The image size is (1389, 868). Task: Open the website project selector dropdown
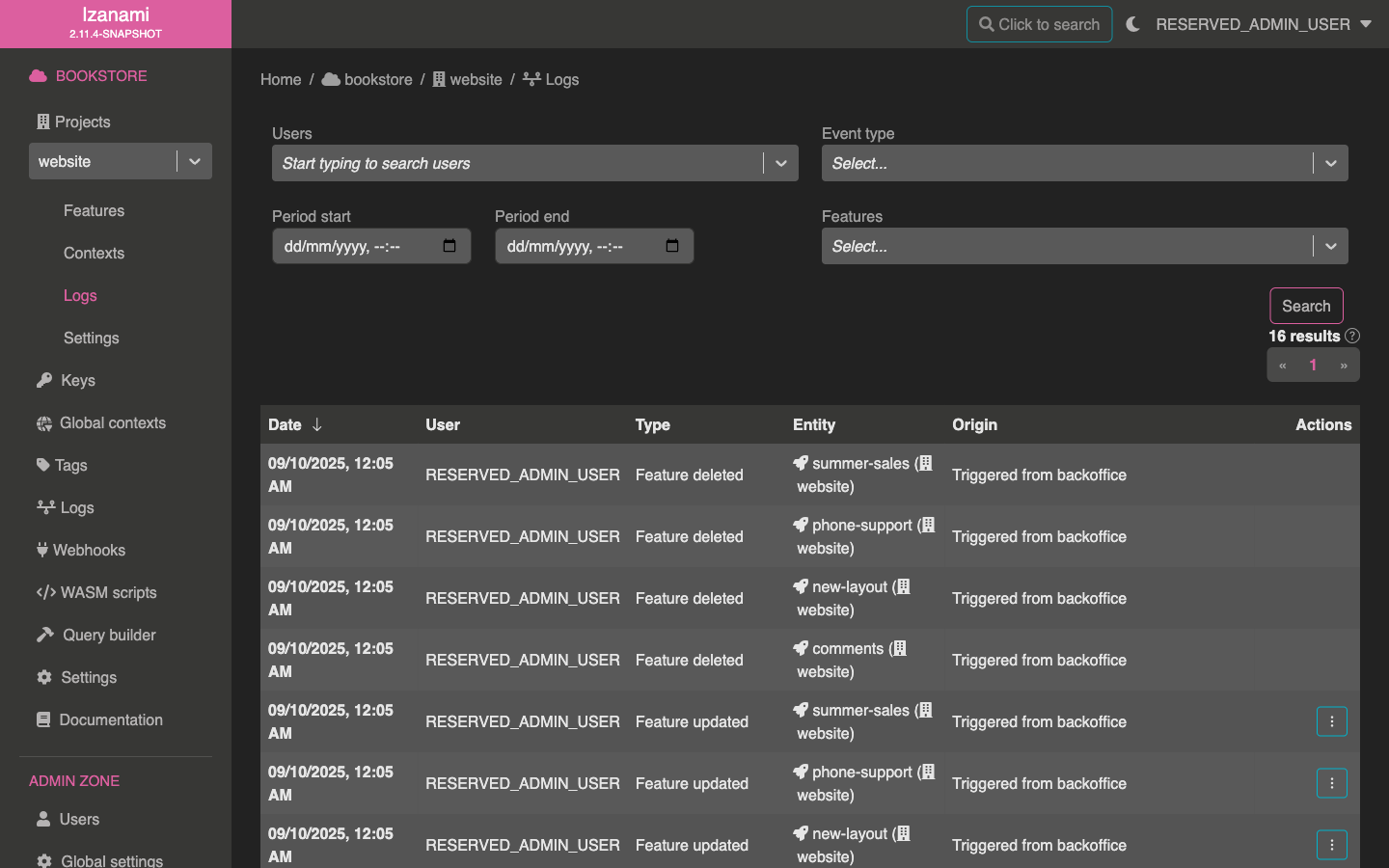(x=195, y=161)
